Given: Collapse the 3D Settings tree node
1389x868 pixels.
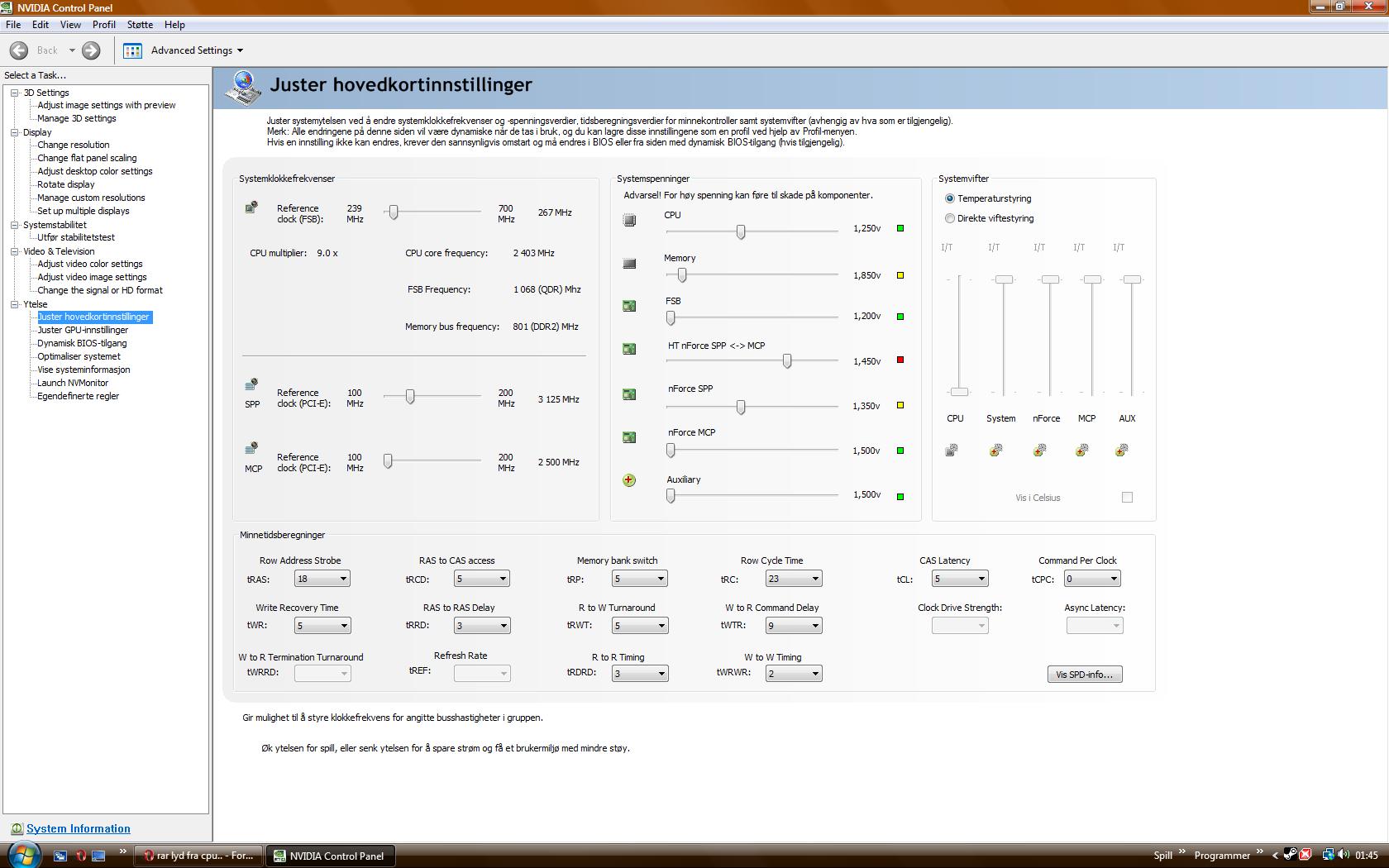Looking at the screenshot, I should [x=14, y=93].
